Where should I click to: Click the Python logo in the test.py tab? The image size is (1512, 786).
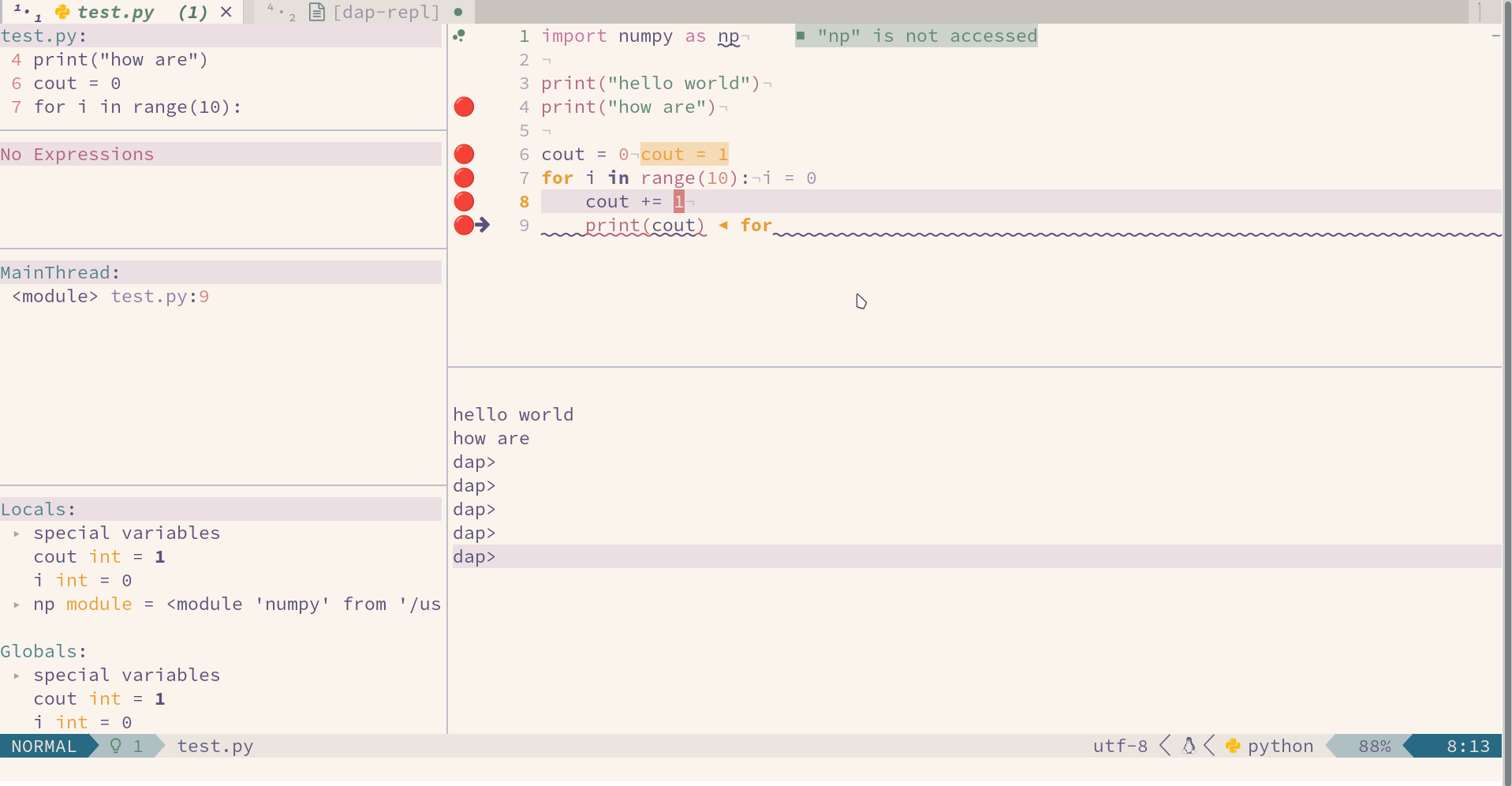tap(62, 12)
